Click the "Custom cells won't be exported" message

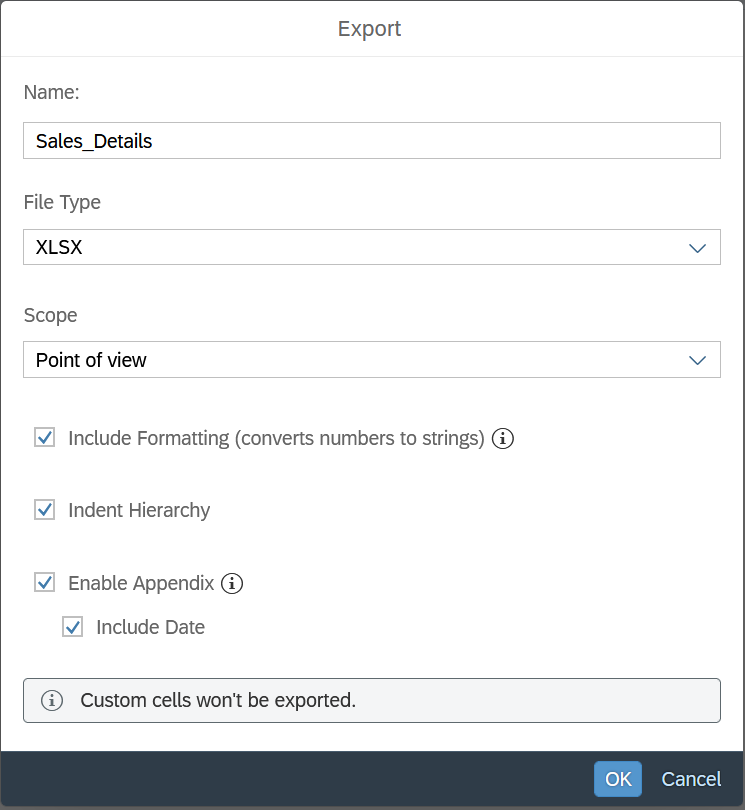(x=218, y=701)
